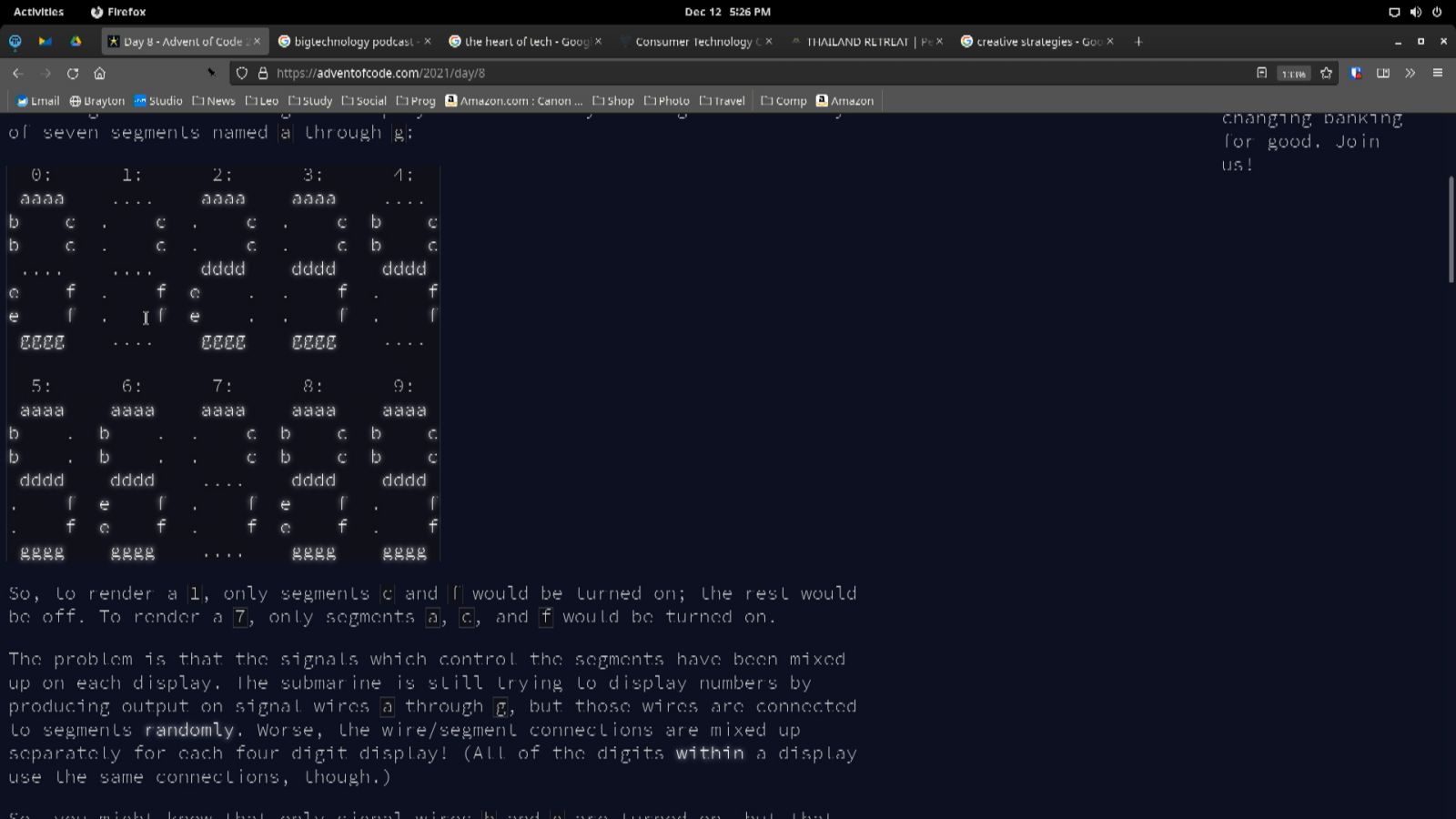Viewport: 1456px width, 819px height.
Task: Open the Firefox hamburger application menu
Action: tap(1440, 74)
